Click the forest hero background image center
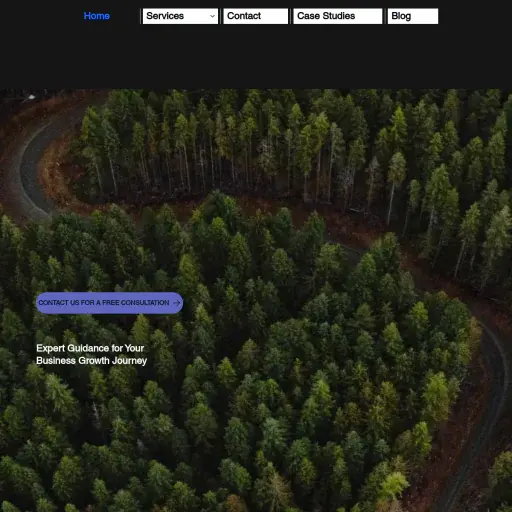512x512 pixels. [x=256, y=300]
